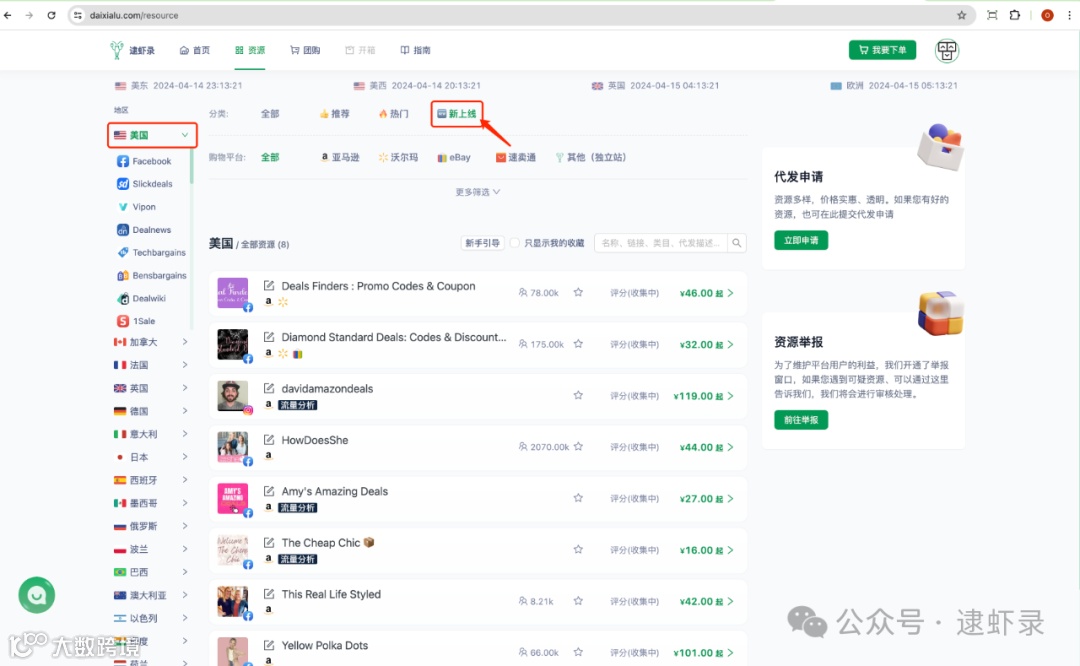Reload the page with refresh icon
This screenshot has width=1080, height=666.
coord(51,15)
